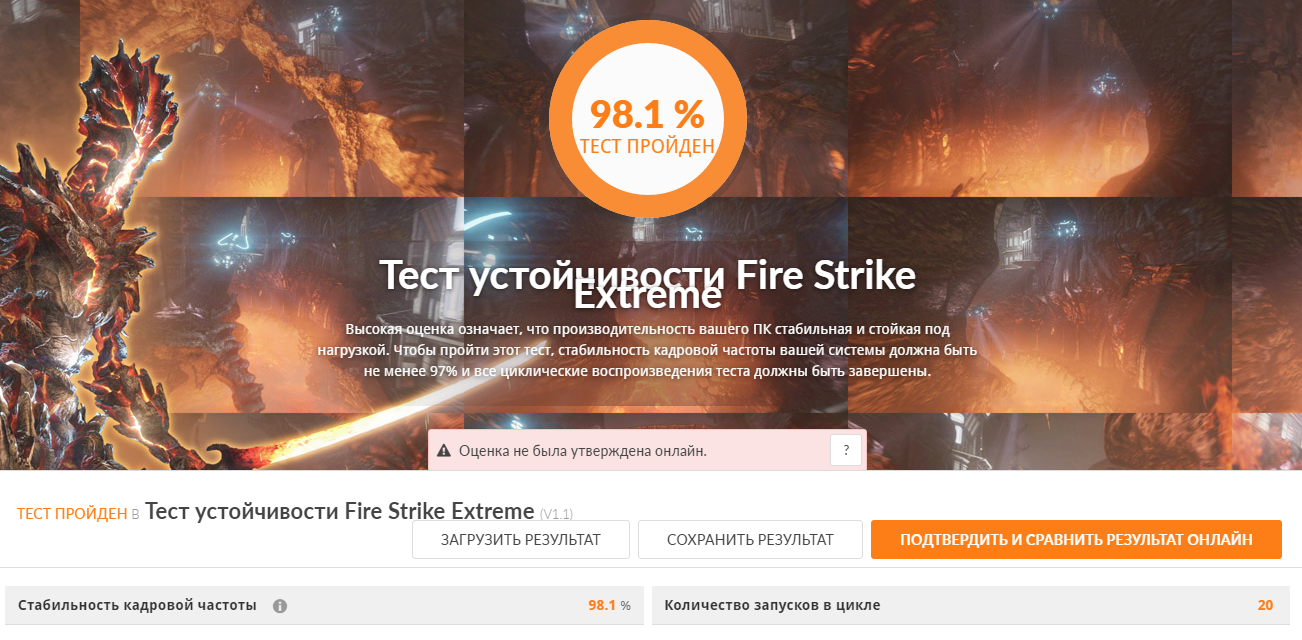Click the ЗАГРУЗИТЬ РЕЗУЛЬТАТ button
Image resolution: width=1302 pixels, height=640 pixels.
(x=521, y=539)
